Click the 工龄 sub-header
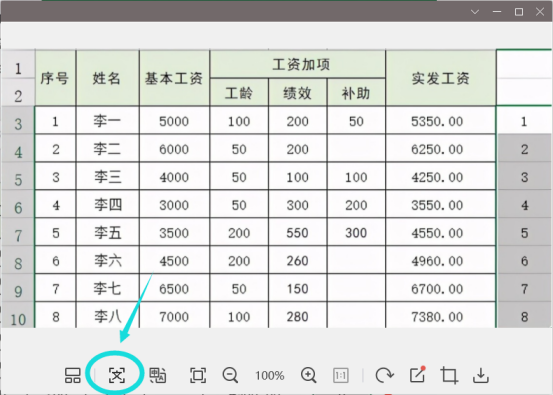This screenshot has height=395, width=553. coord(239,92)
